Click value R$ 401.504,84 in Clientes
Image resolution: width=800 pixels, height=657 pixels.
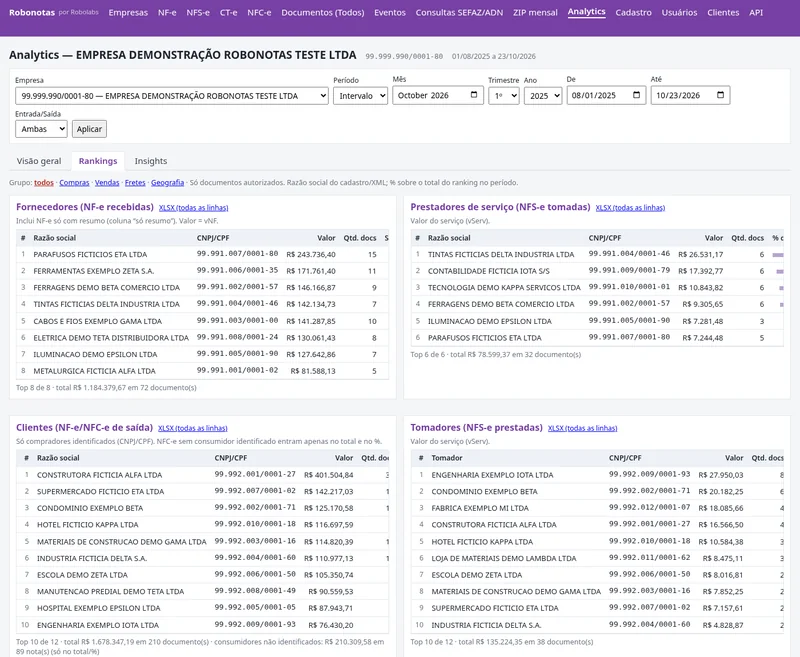pos(329,475)
